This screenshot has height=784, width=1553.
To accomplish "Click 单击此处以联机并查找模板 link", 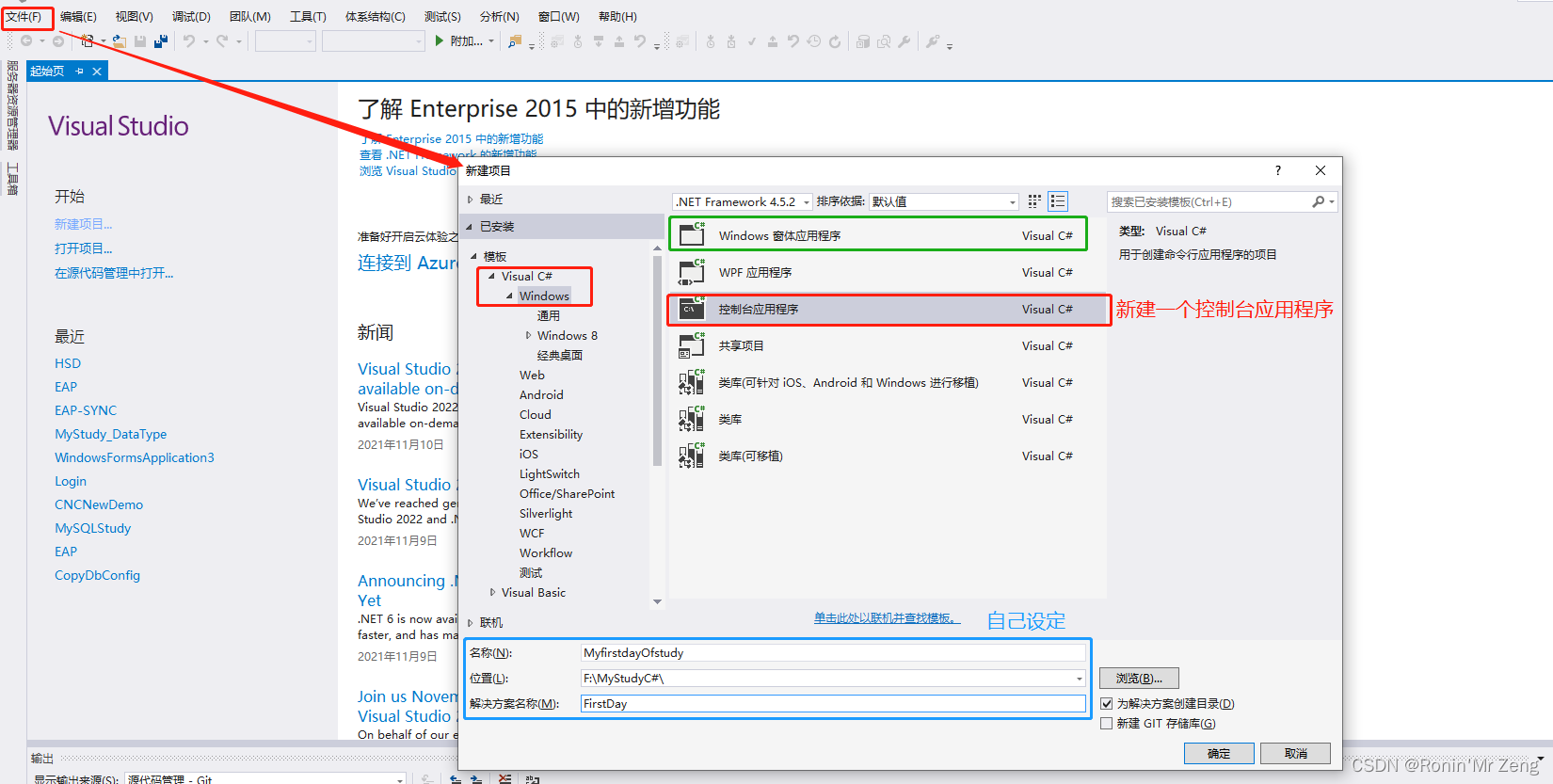I will [x=887, y=618].
